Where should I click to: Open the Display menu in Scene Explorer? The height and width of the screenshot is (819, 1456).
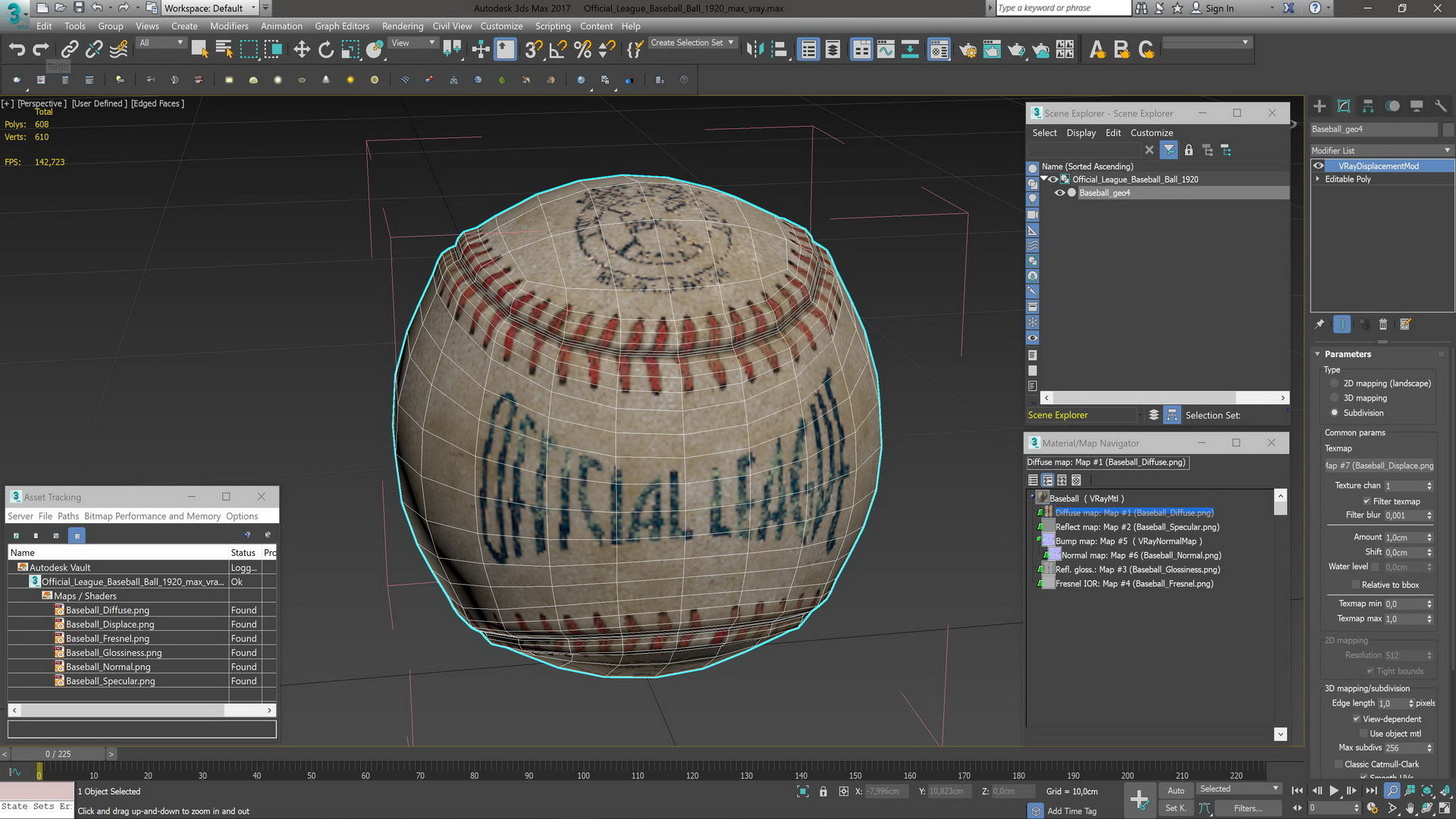point(1081,133)
